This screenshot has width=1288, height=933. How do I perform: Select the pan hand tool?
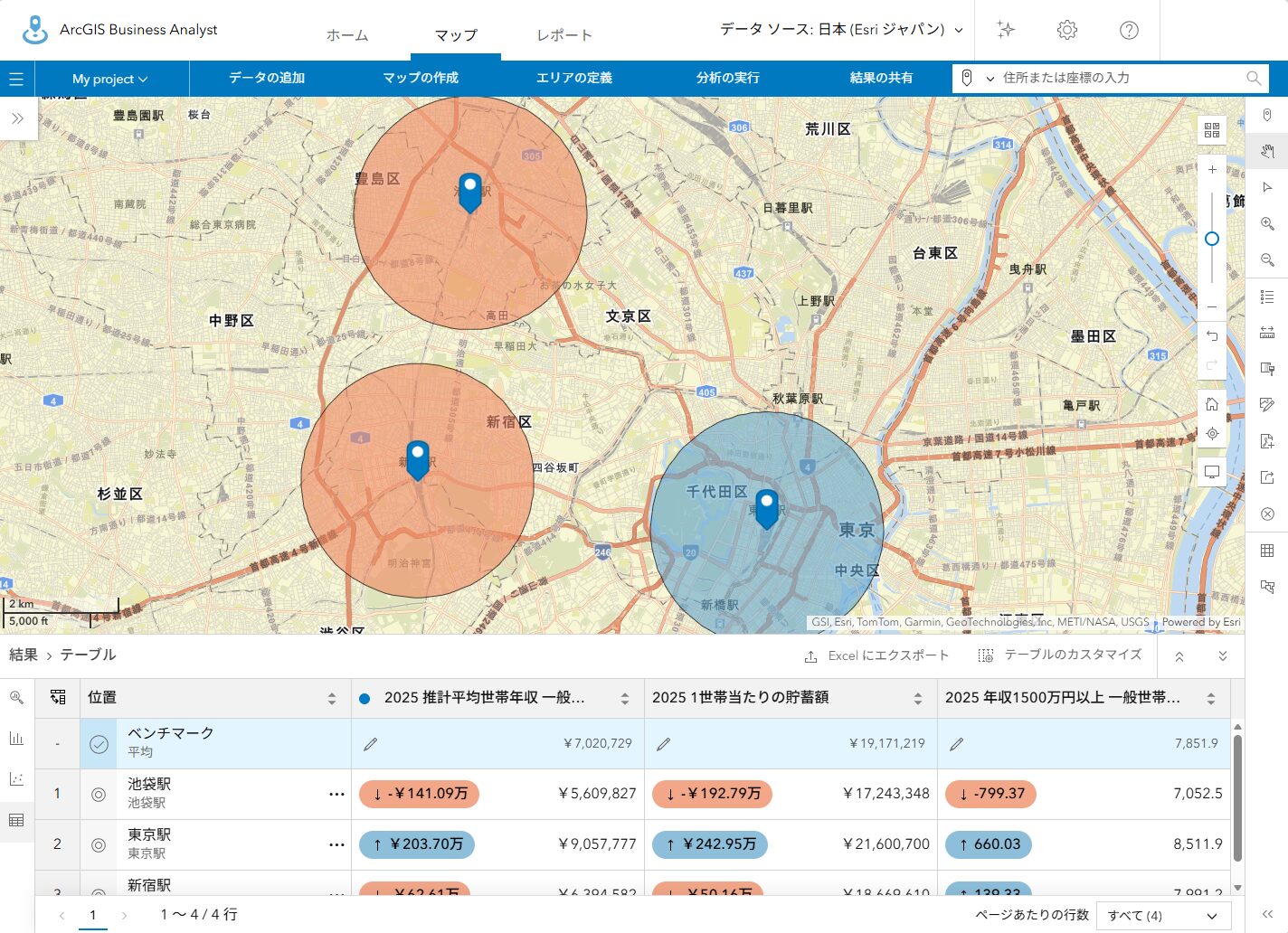point(1267,151)
